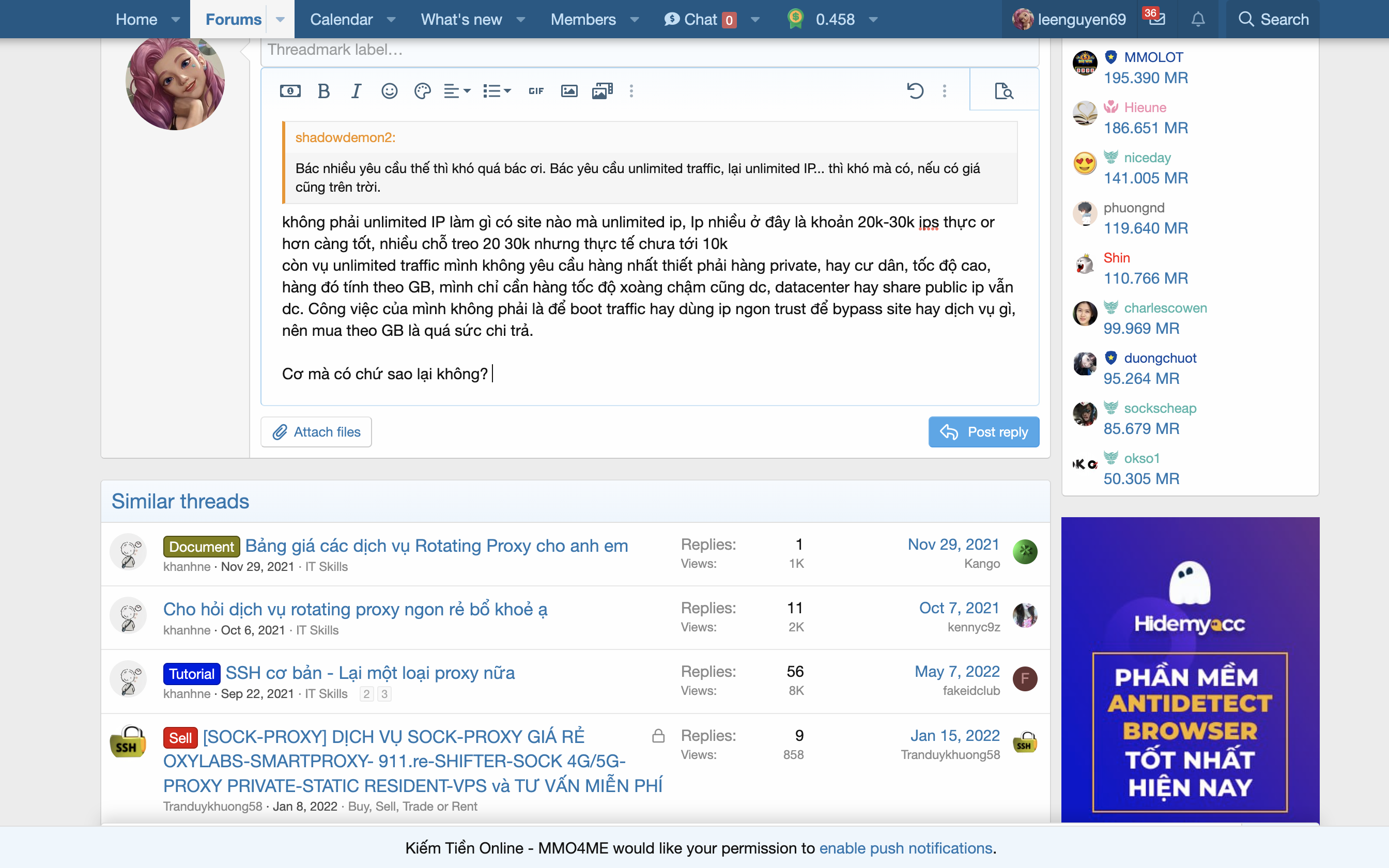Click the Post reply button
This screenshot has width=1389, height=868.
[x=983, y=432]
